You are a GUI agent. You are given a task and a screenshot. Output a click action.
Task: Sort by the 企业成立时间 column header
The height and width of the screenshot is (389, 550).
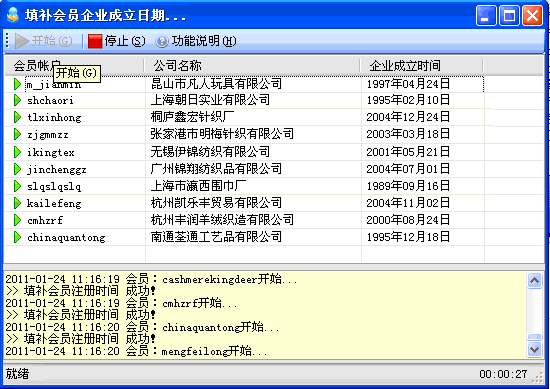coord(422,66)
